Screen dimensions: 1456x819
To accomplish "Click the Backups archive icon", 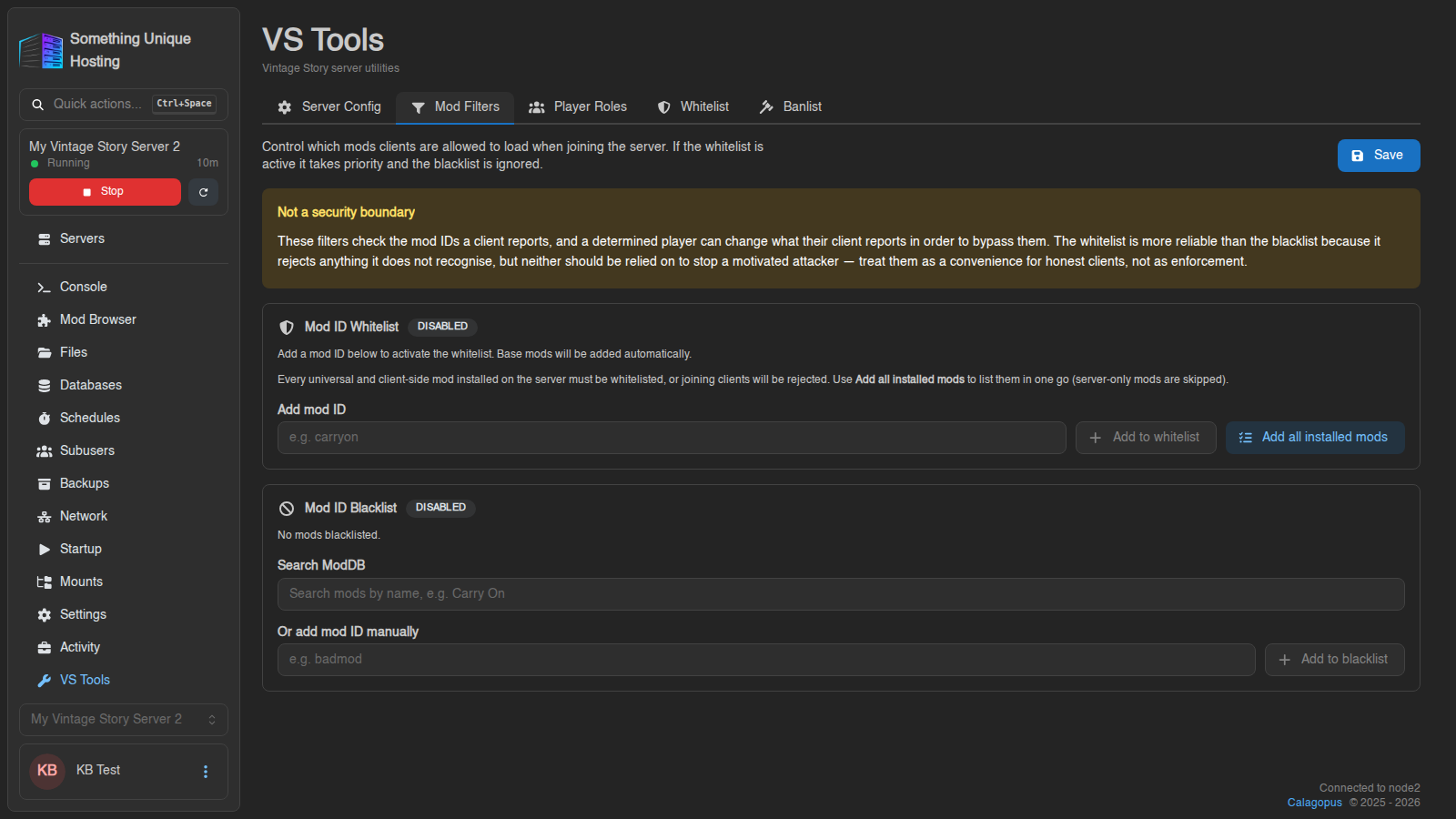I will tap(44, 484).
